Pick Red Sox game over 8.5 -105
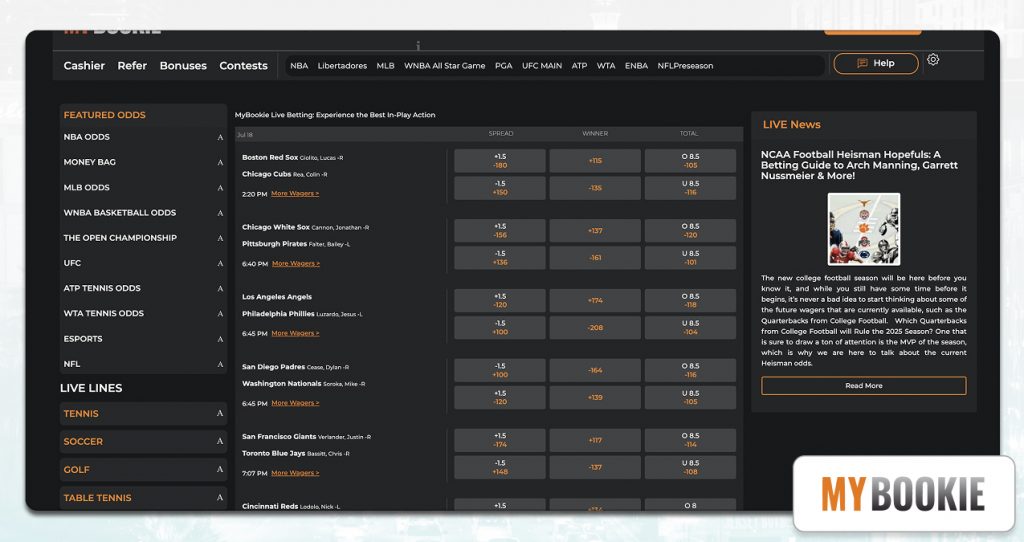 [690, 161]
